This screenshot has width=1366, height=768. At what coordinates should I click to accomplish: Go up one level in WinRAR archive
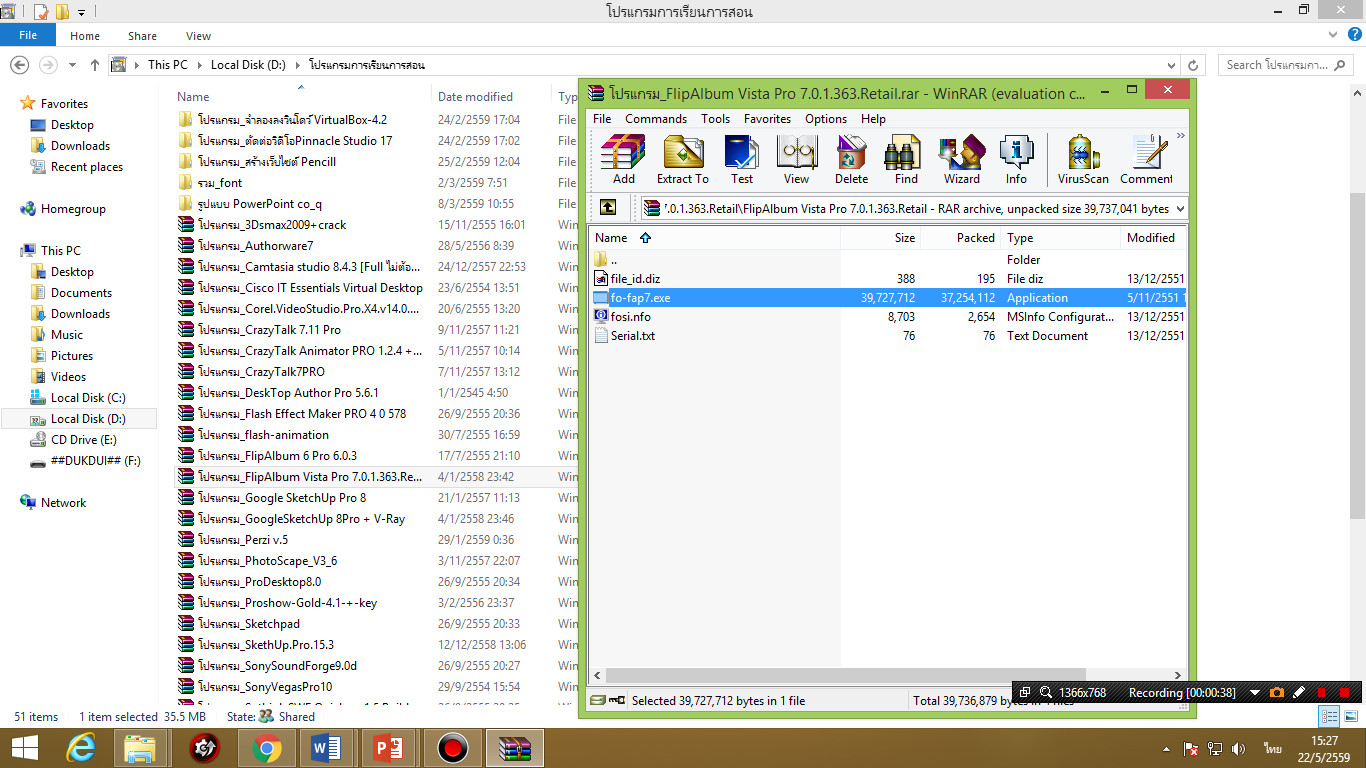pyautogui.click(x=608, y=208)
